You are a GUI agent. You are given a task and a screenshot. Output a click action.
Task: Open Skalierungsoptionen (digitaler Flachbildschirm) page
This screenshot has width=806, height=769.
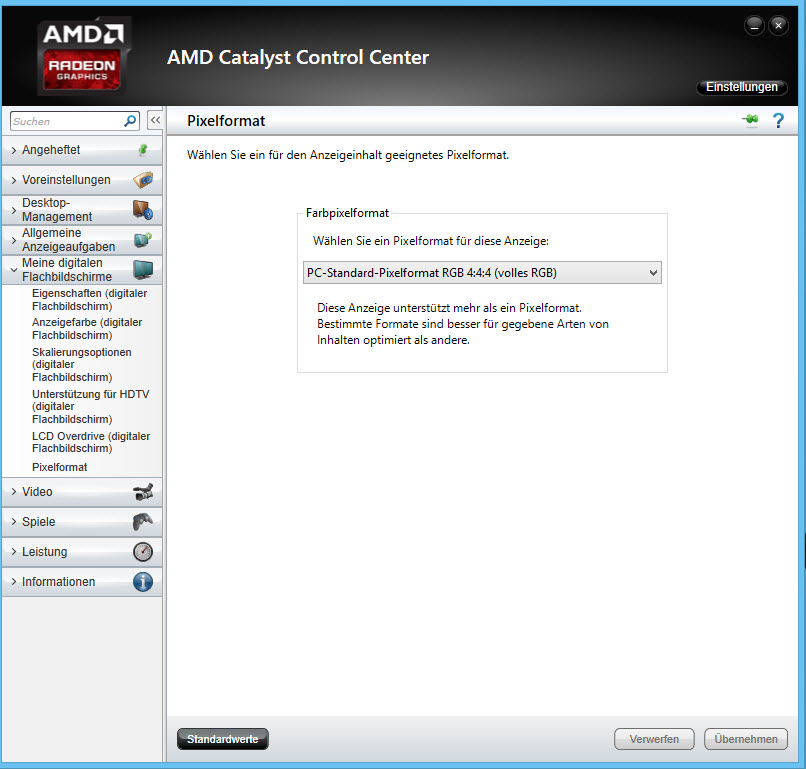point(82,364)
